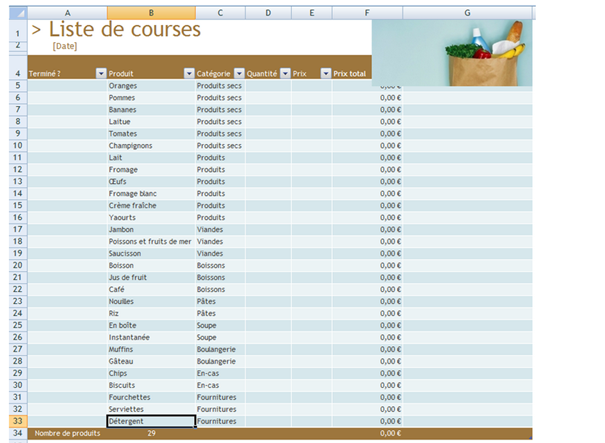Screen dimensions: 605x443
Task: Select Boissons category in row 20
Action: (x=220, y=265)
